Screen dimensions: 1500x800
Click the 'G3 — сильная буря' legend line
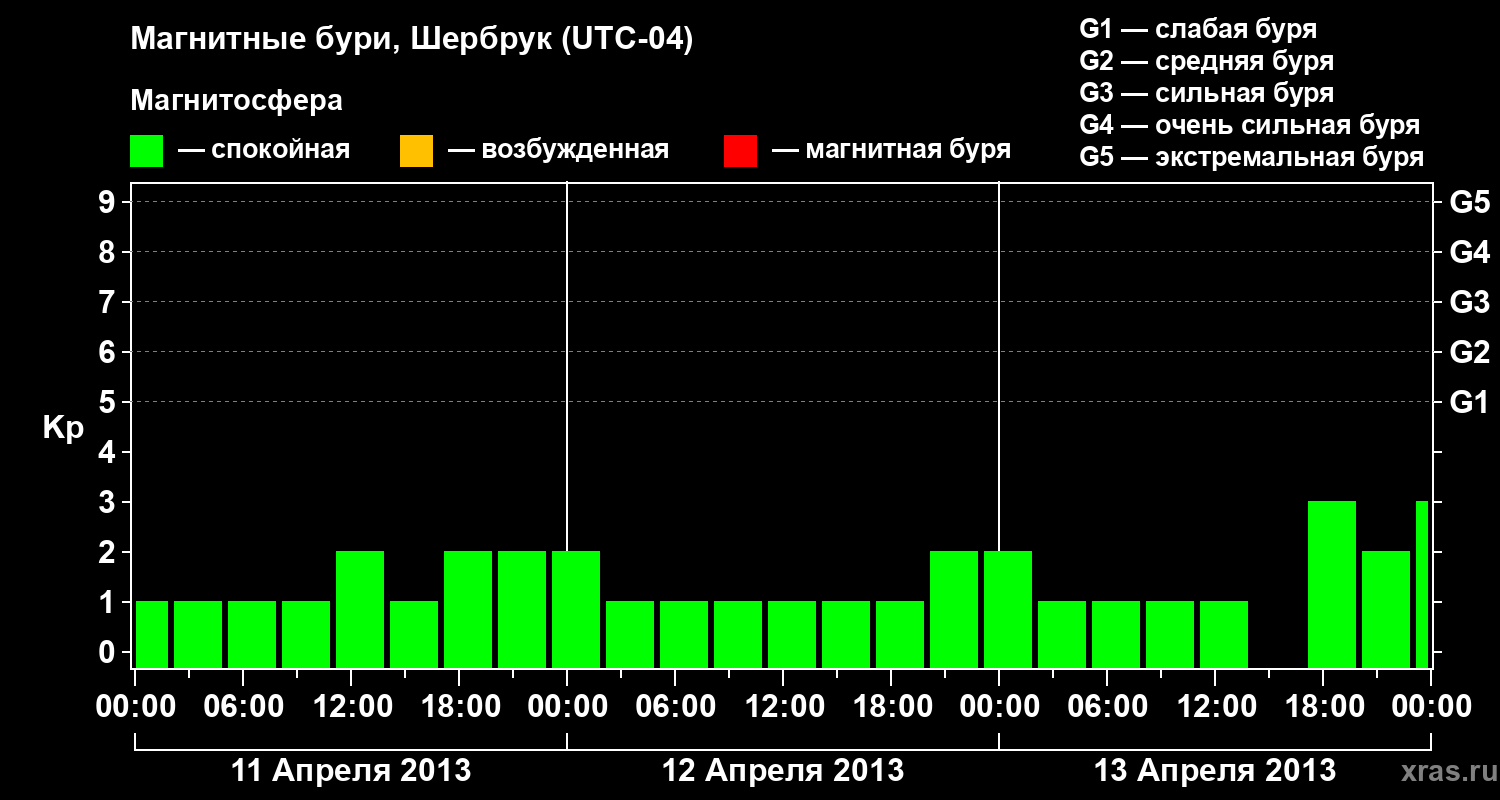tap(1207, 93)
